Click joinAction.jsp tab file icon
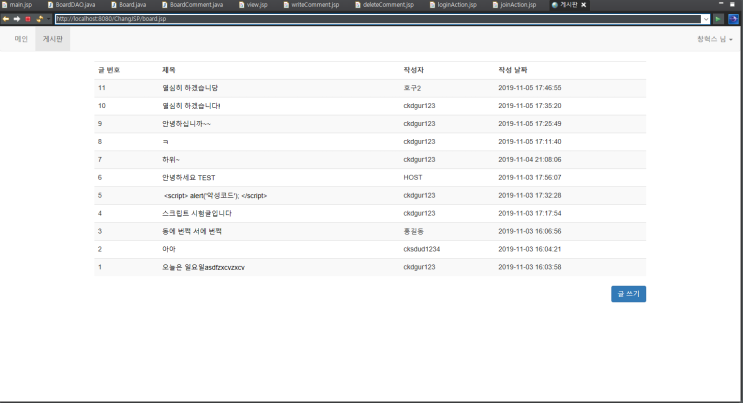743x403 pixels. 496,5
